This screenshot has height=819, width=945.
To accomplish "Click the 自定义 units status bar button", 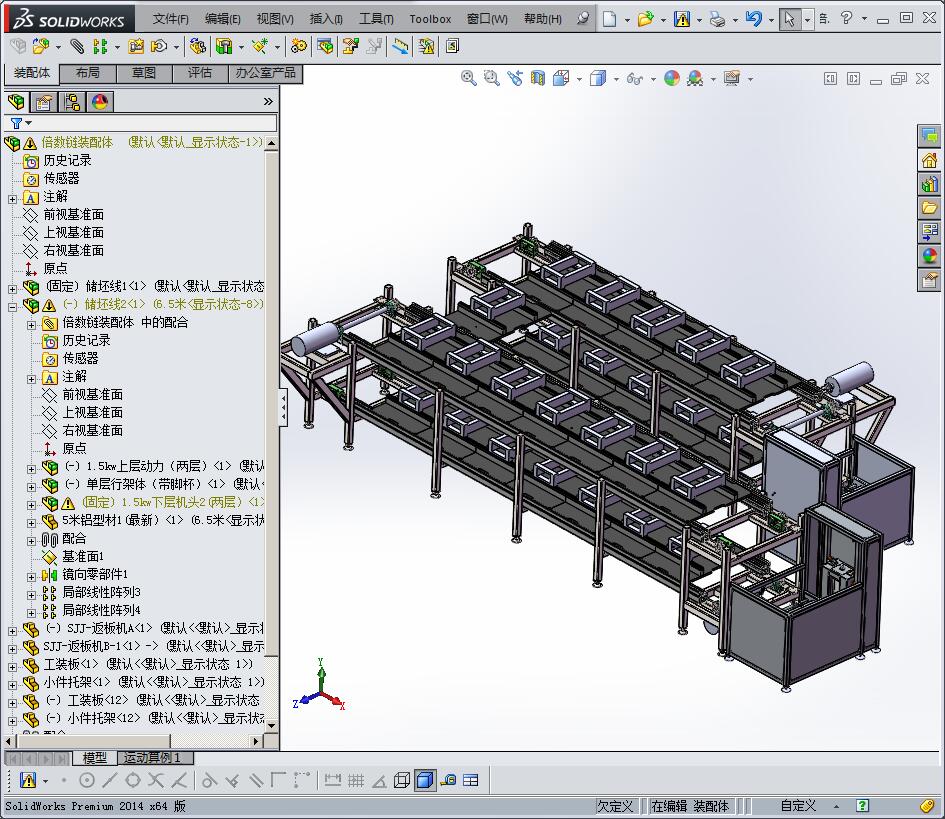I will click(x=798, y=806).
